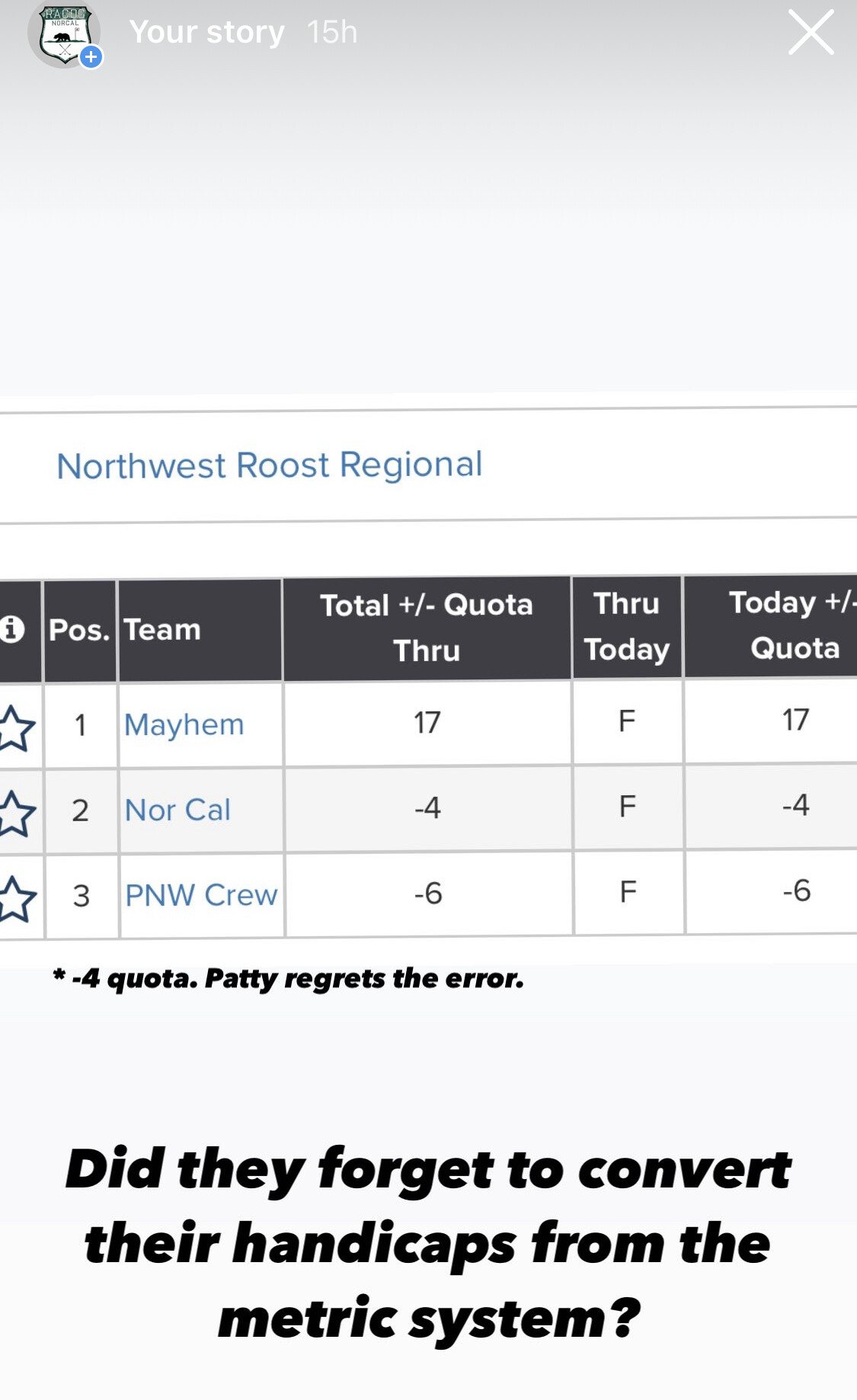Open the Mayhem team link

tap(184, 724)
